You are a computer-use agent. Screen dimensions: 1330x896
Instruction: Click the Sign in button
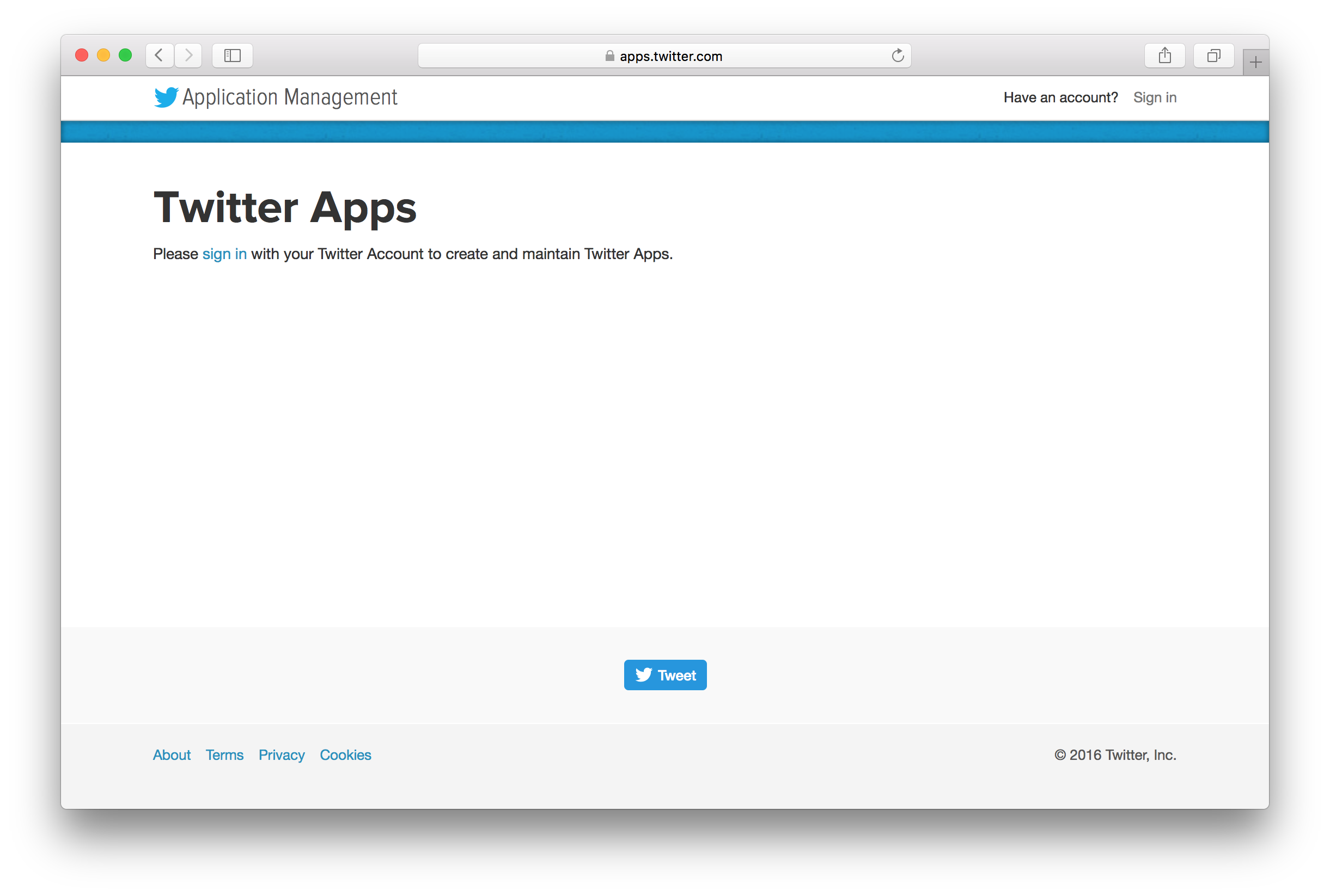(x=1155, y=97)
